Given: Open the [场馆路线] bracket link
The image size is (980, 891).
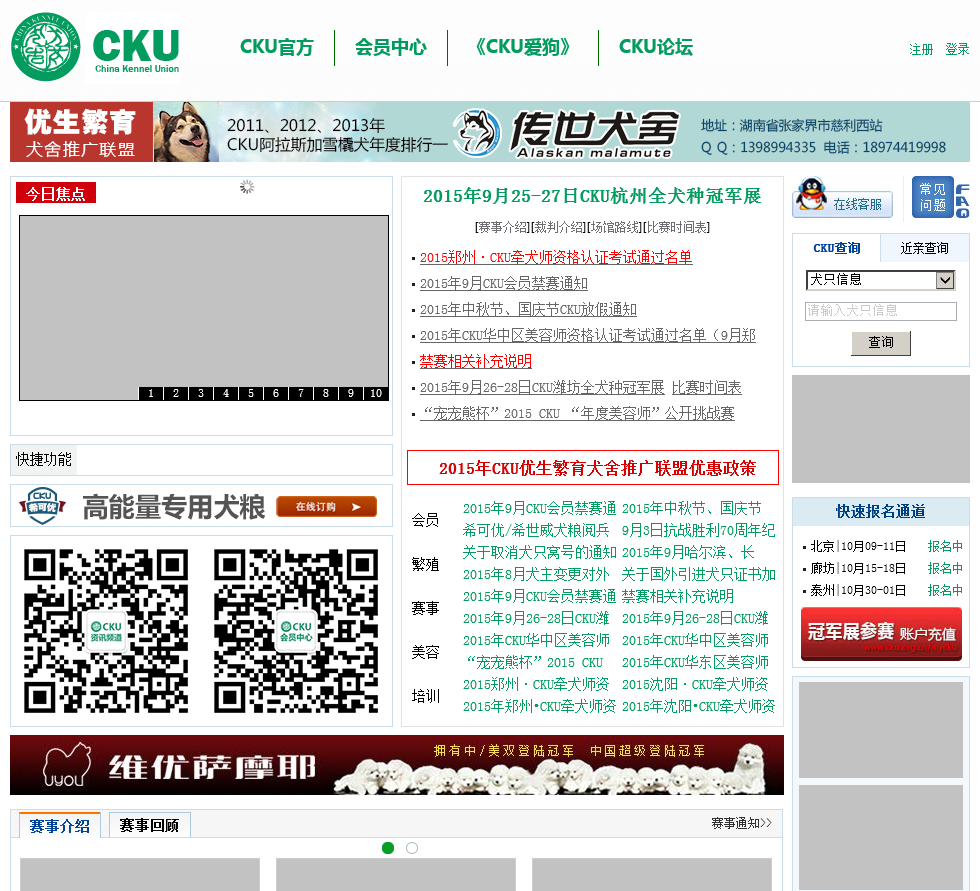Looking at the screenshot, I should tap(615, 227).
